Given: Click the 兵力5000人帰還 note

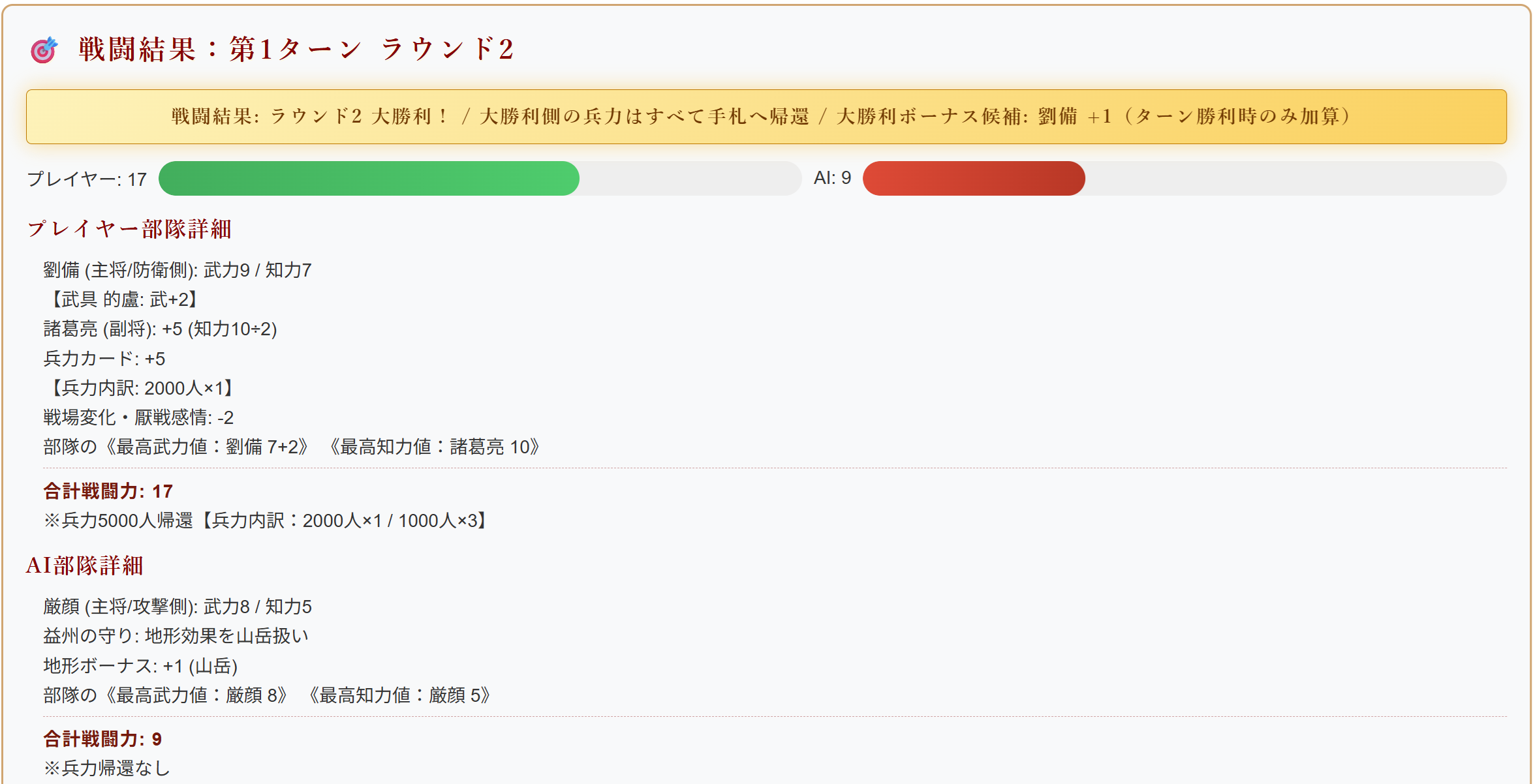Looking at the screenshot, I should 266,520.
